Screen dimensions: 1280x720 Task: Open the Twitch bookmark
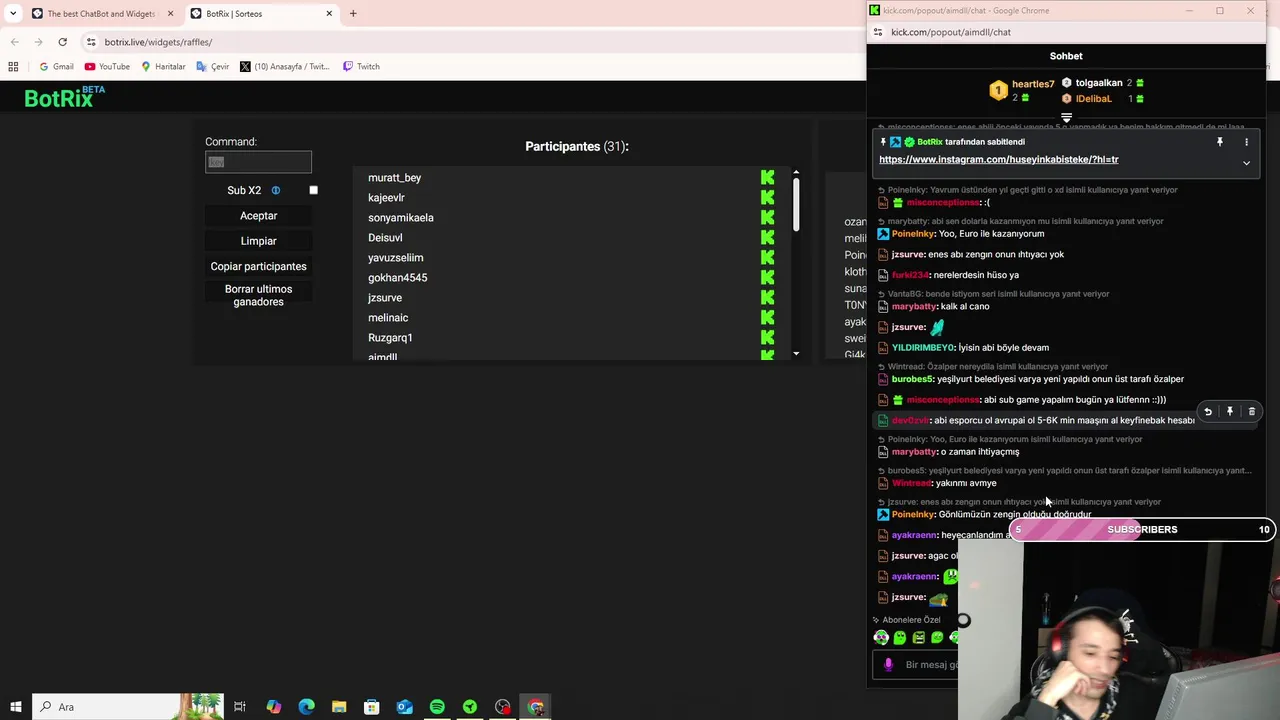click(361, 66)
